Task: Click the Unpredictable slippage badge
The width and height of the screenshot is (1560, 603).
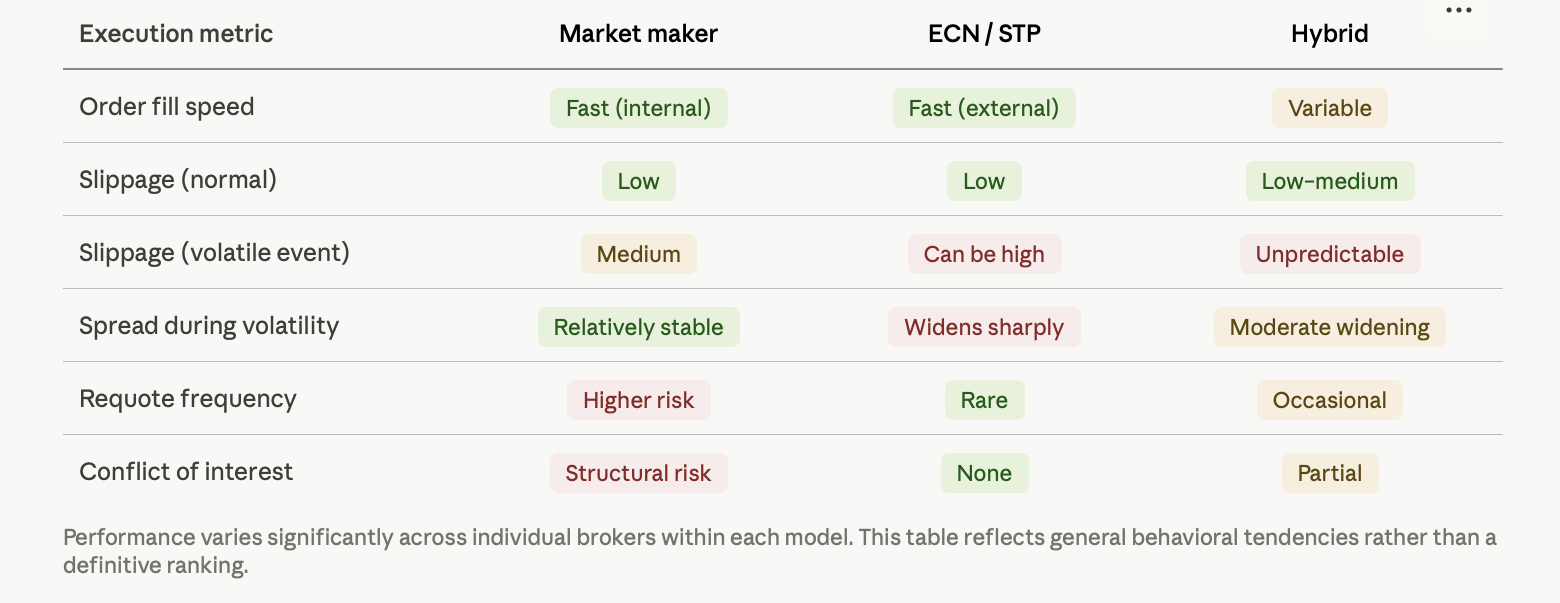Action: click(1329, 254)
